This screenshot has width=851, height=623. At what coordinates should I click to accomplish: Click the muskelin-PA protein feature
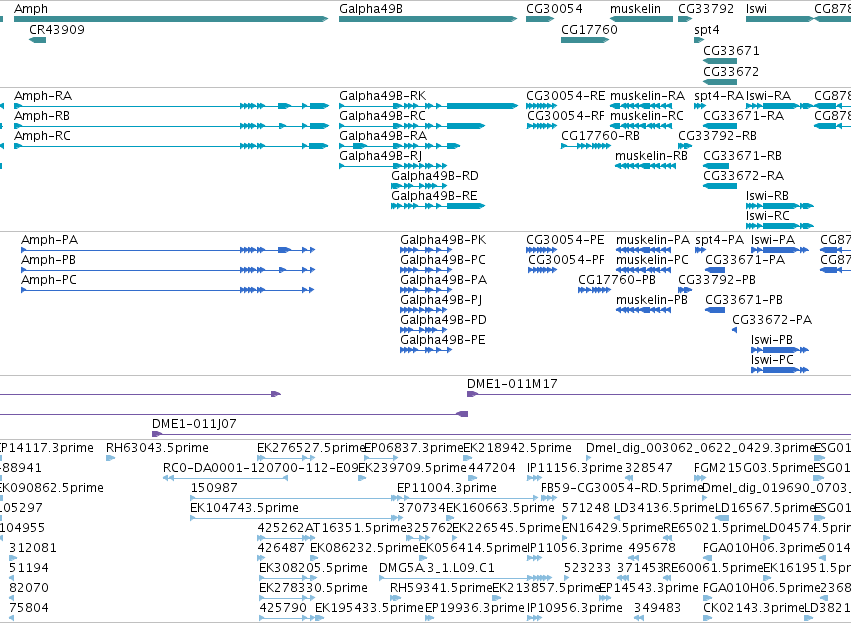coord(644,250)
